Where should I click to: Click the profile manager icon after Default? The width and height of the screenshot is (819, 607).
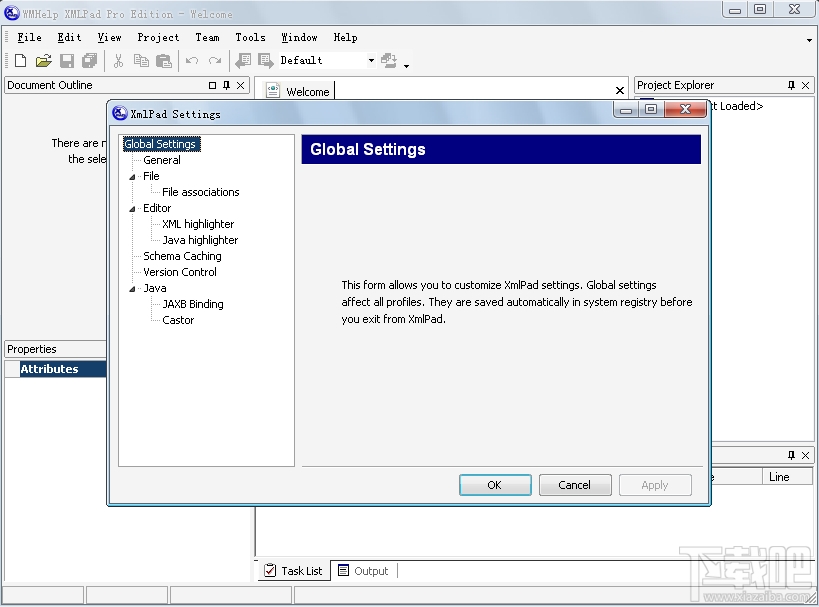coord(389,61)
